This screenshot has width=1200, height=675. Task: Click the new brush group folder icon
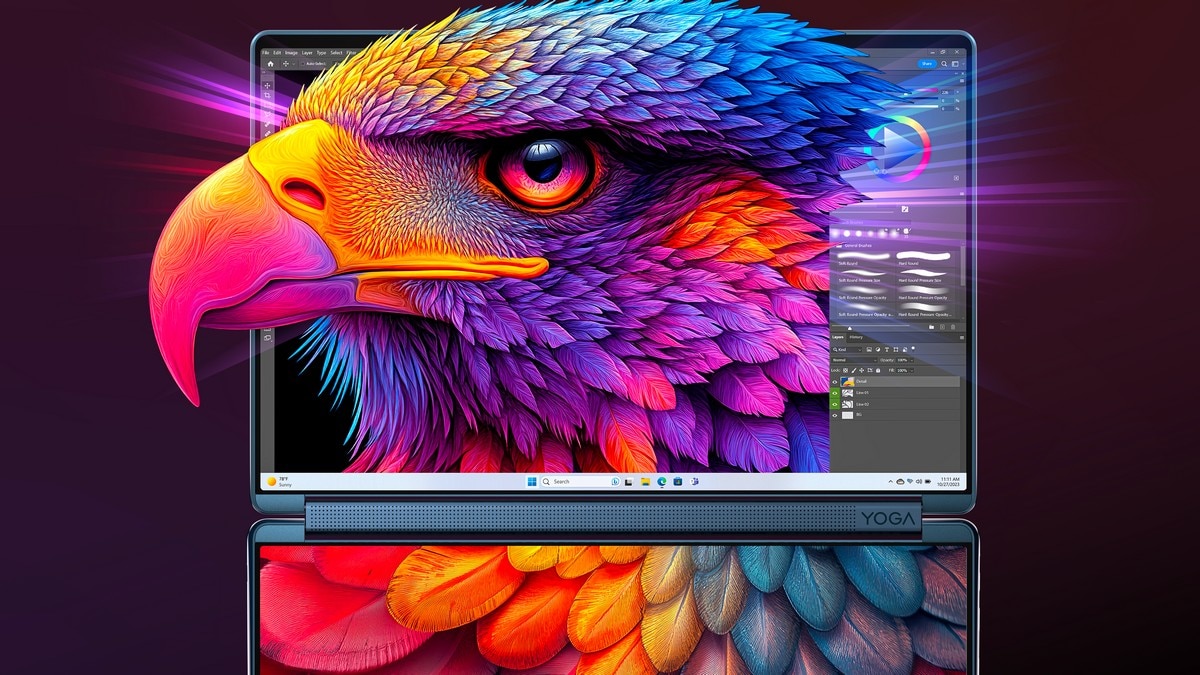pyautogui.click(x=931, y=327)
